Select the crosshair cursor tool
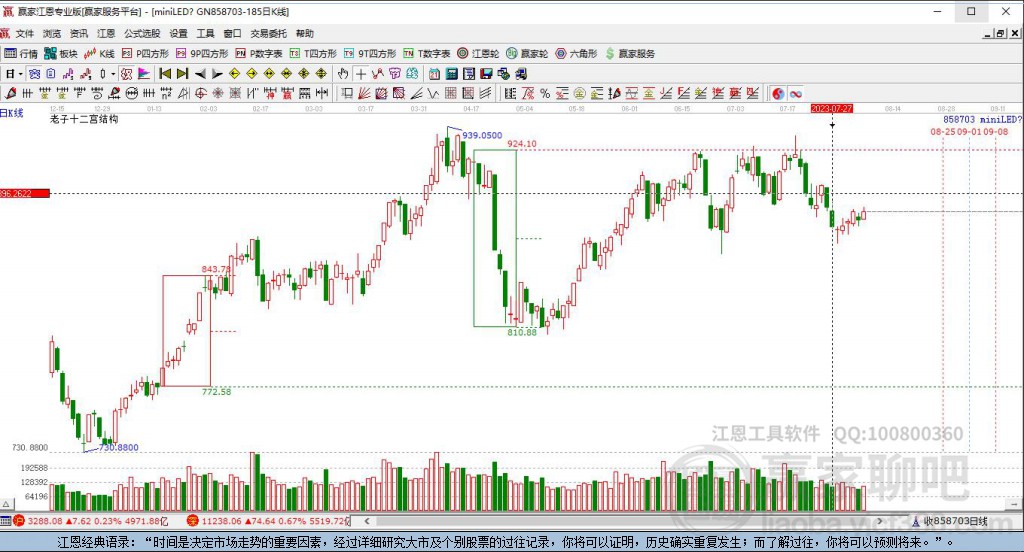This screenshot has width=1024, height=552. [x=361, y=73]
